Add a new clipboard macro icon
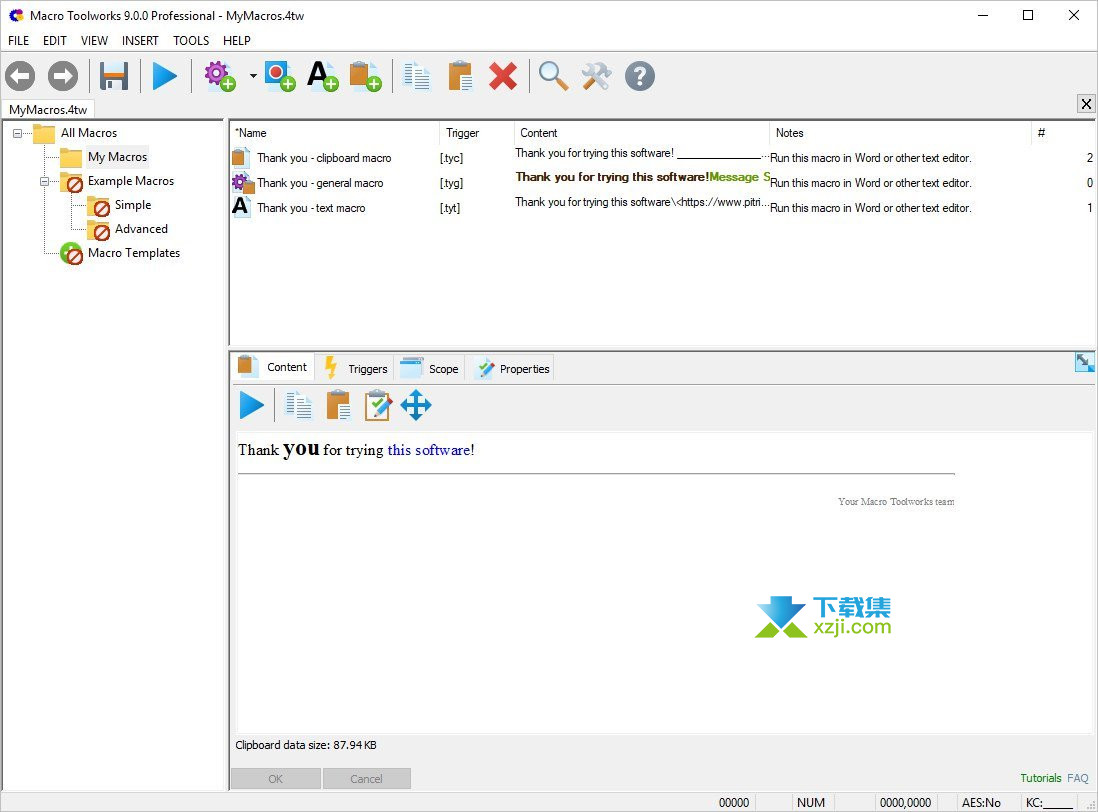 click(366, 76)
